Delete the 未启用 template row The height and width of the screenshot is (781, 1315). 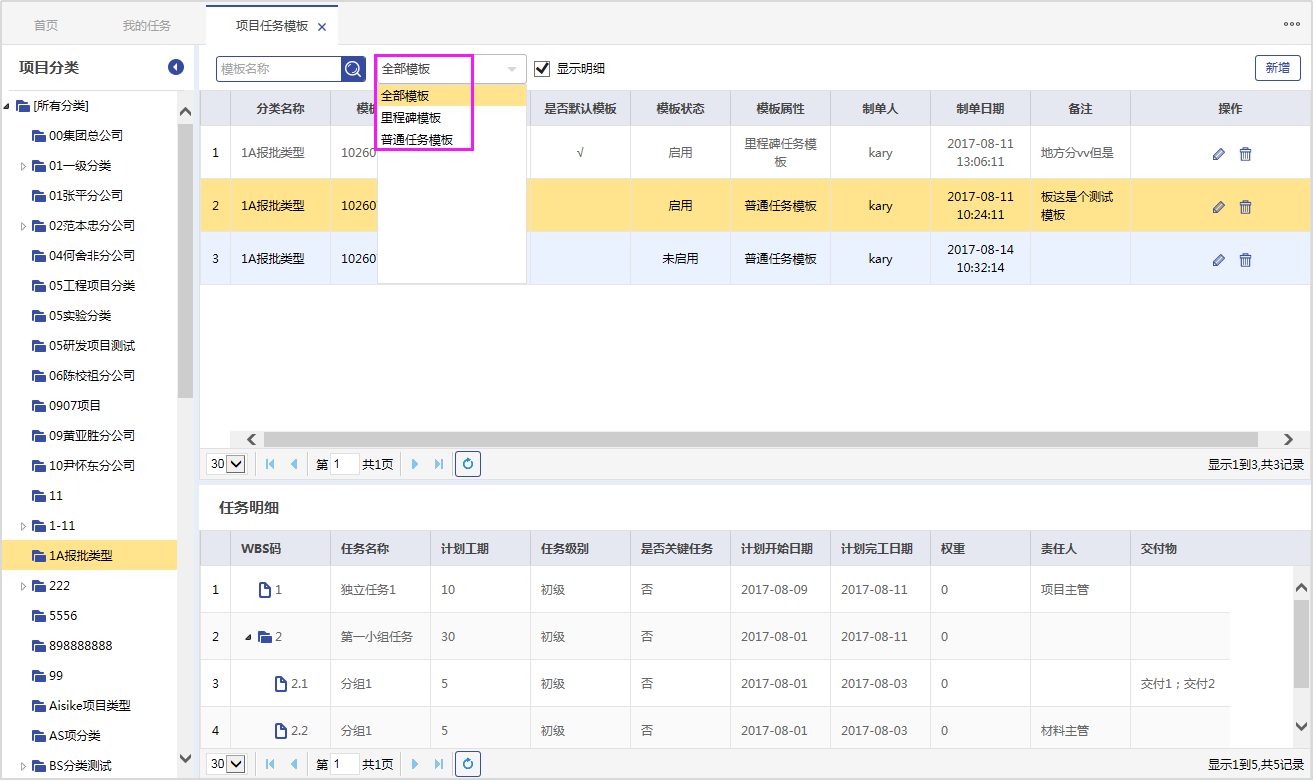point(1245,260)
